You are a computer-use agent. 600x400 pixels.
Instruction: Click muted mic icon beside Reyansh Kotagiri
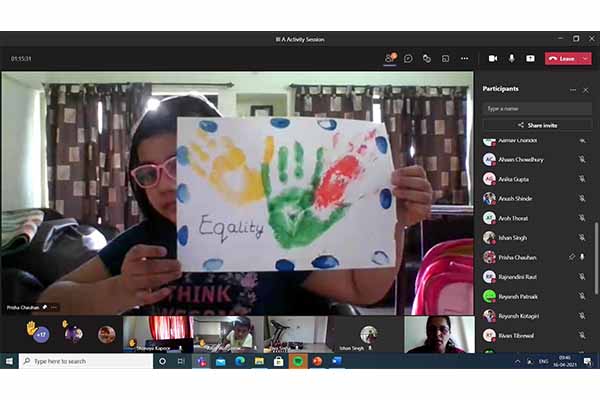point(582,316)
